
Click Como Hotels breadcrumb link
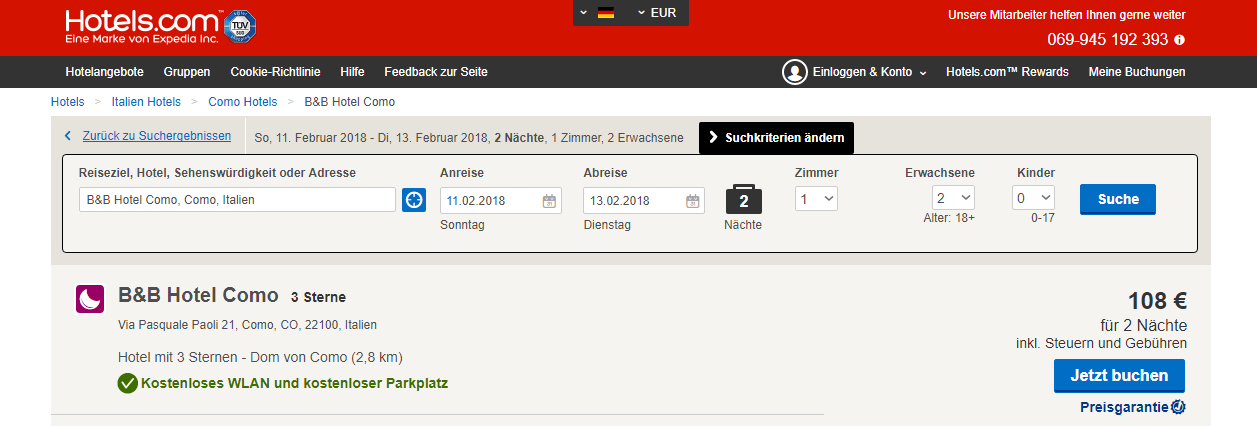[x=243, y=102]
